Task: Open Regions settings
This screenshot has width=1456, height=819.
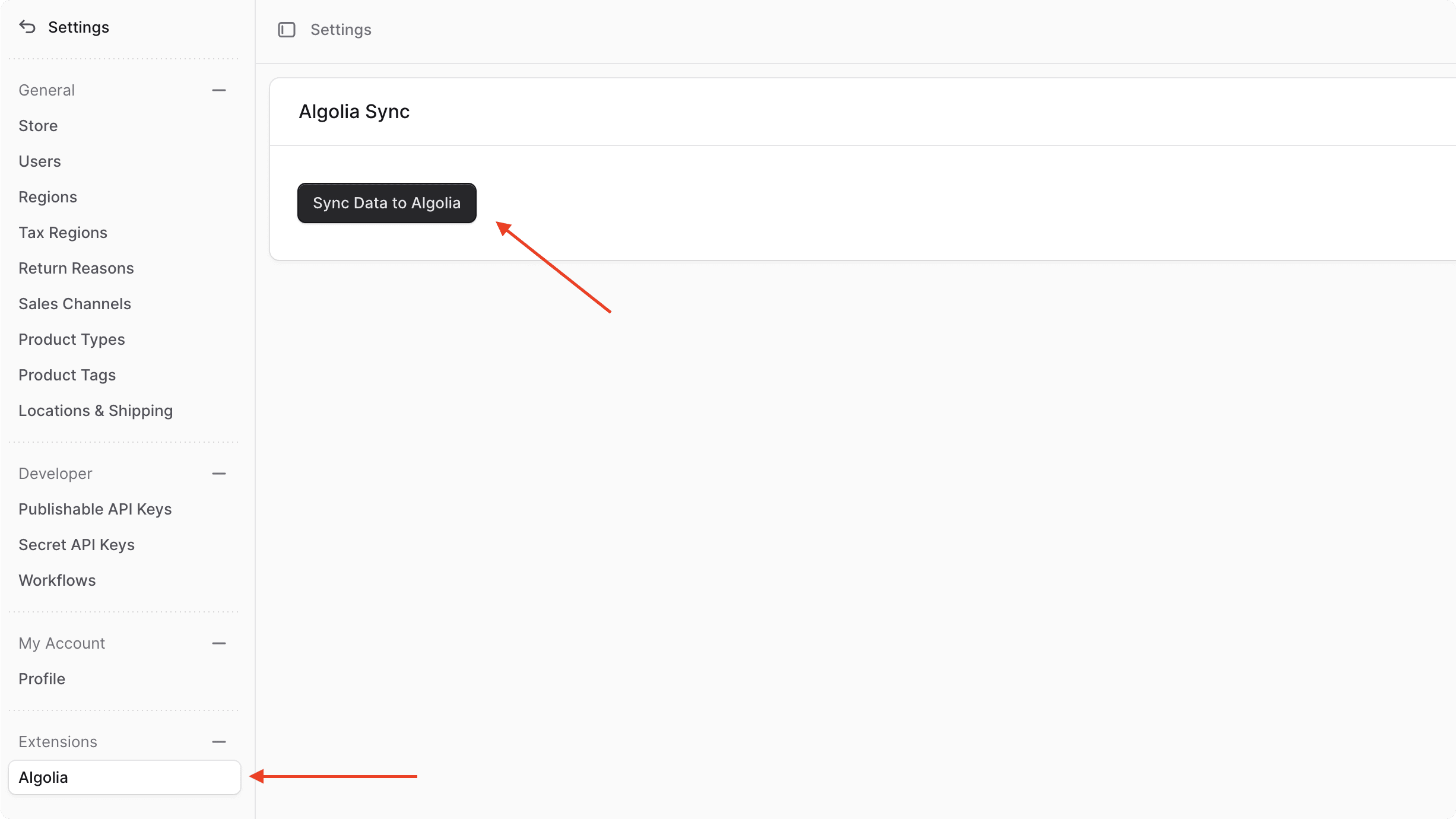Action: [x=47, y=196]
